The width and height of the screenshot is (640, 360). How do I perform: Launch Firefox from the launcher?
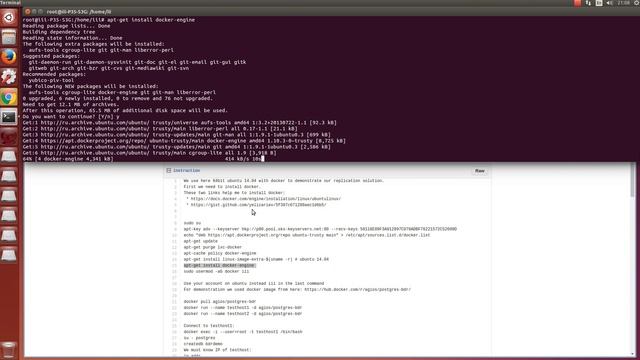click(x=9, y=57)
